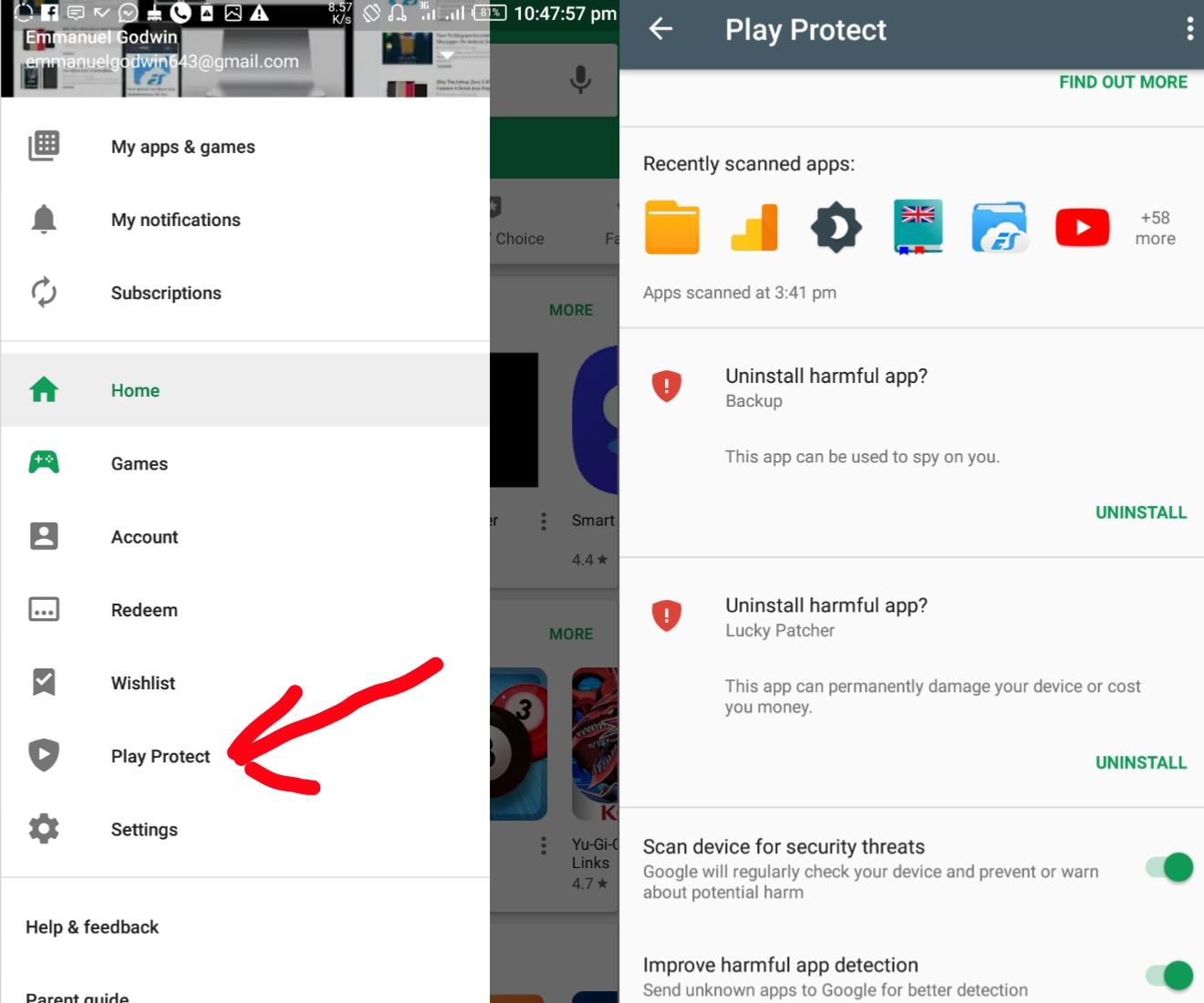1204x1003 pixels.
Task: Tap MORE above the Smart app row
Action: [x=571, y=310]
